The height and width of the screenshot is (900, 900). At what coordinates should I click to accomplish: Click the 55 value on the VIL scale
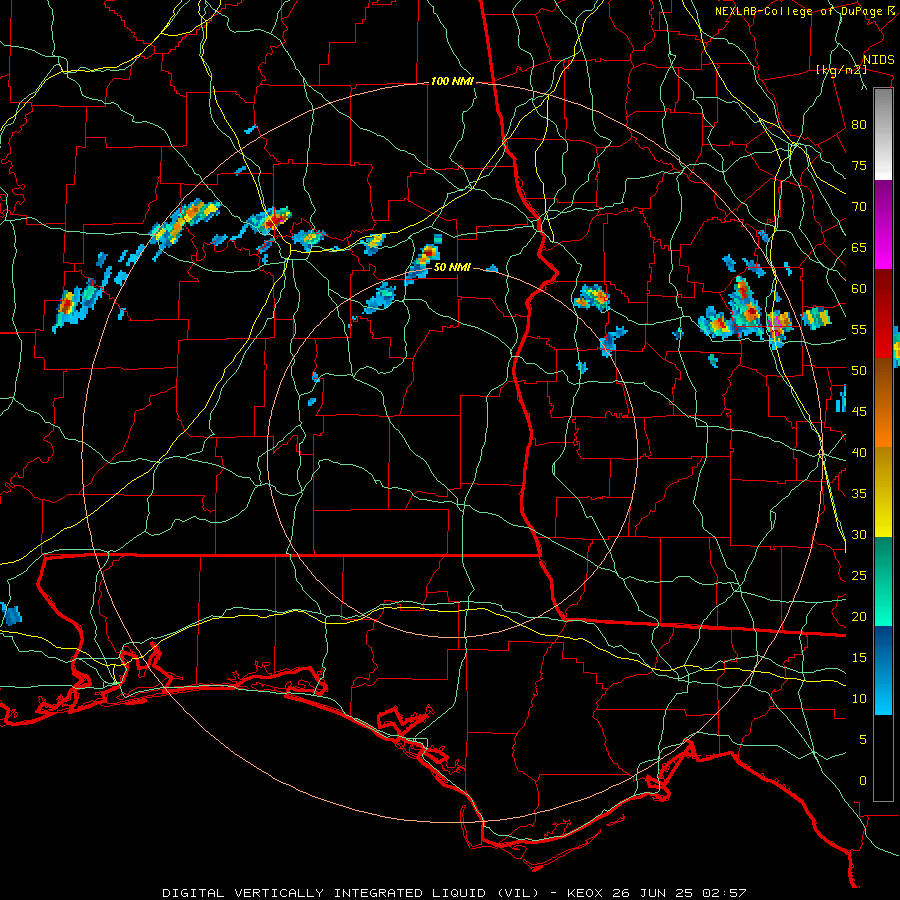tap(859, 330)
